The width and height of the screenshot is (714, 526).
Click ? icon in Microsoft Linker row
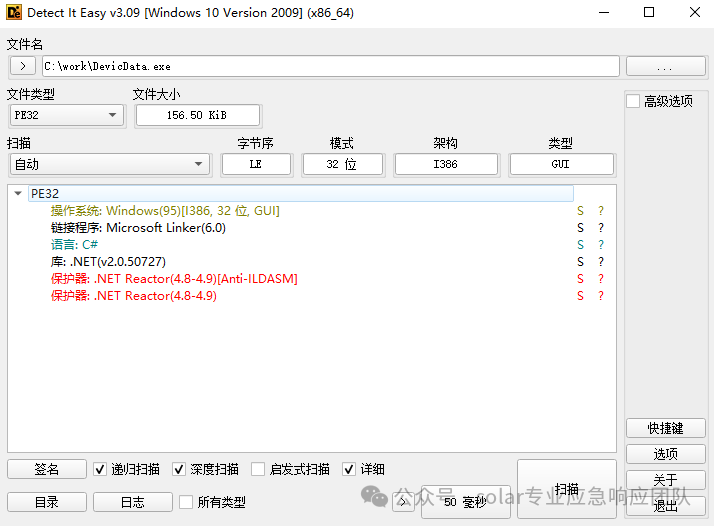tap(601, 227)
